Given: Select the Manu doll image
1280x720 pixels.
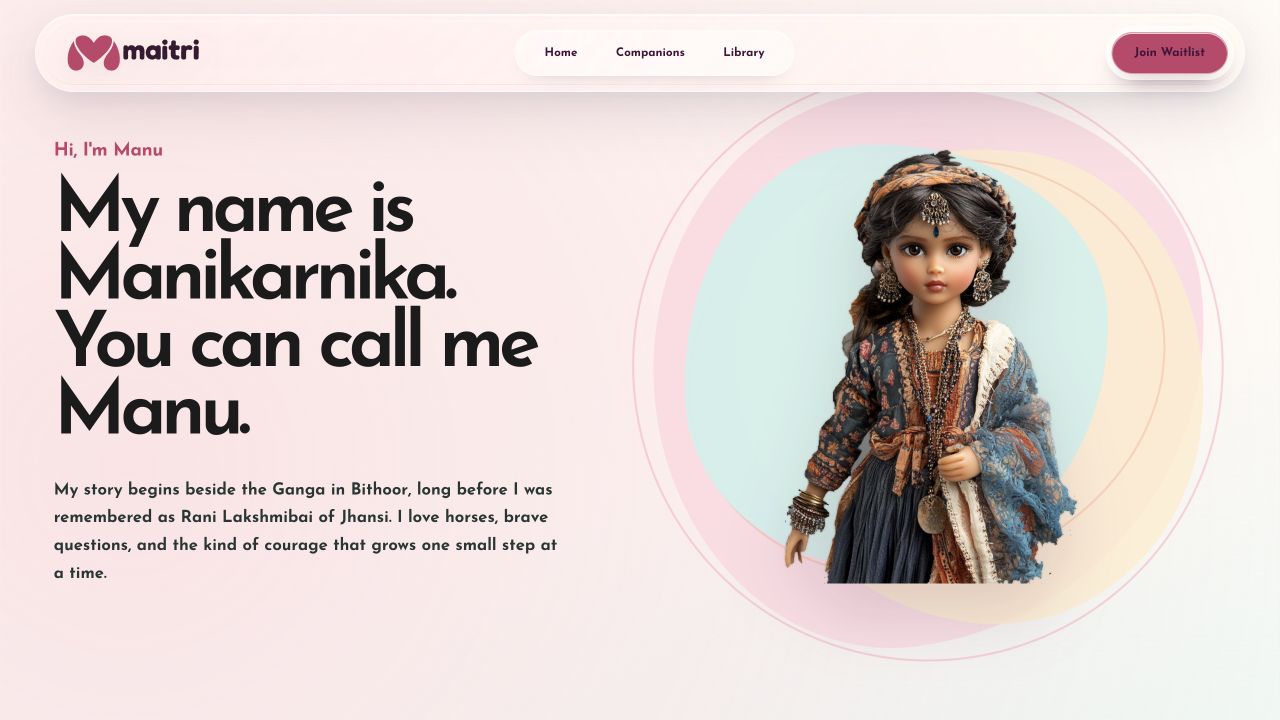Looking at the screenshot, I should click(930, 367).
